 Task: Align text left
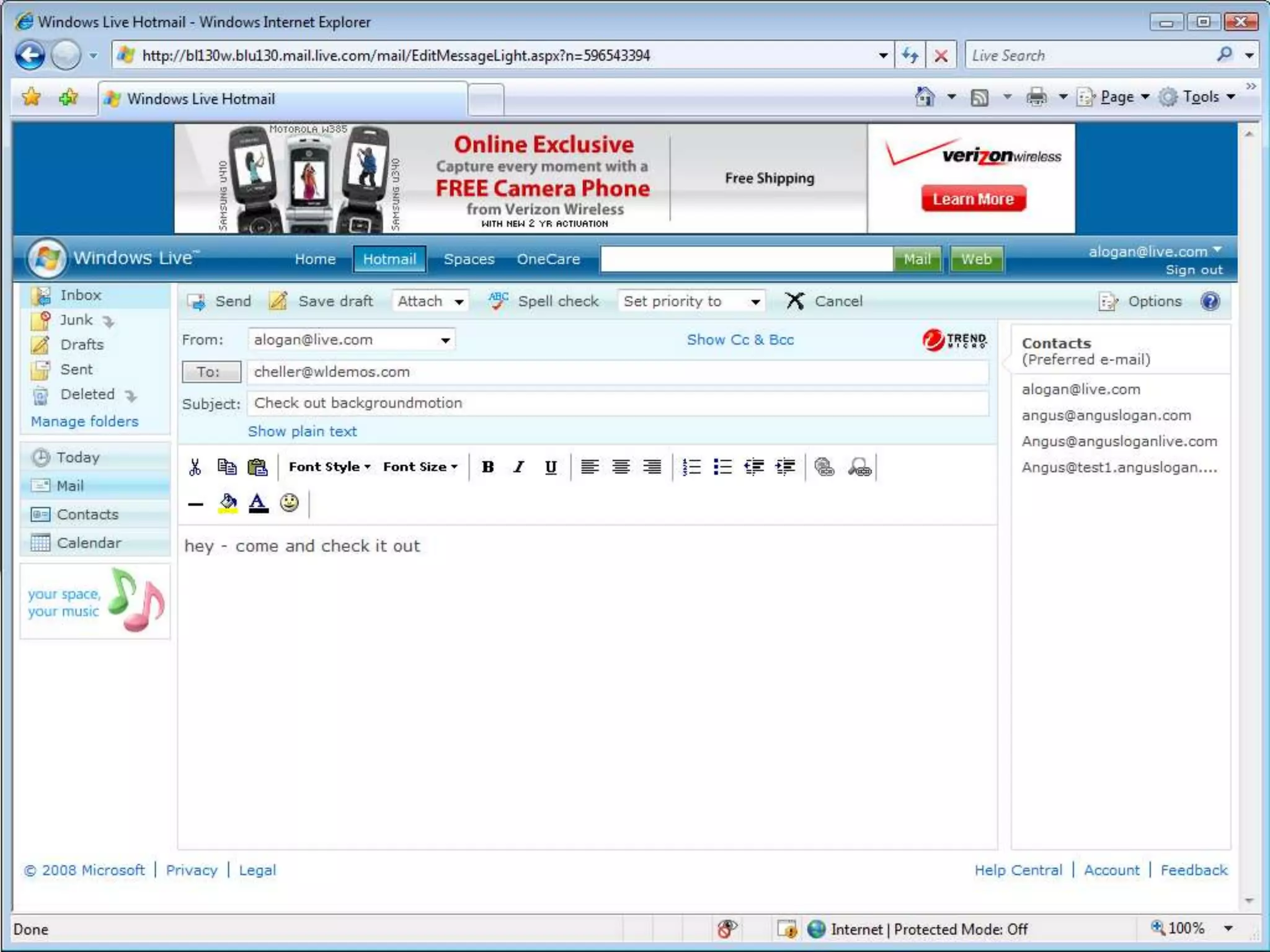(590, 467)
